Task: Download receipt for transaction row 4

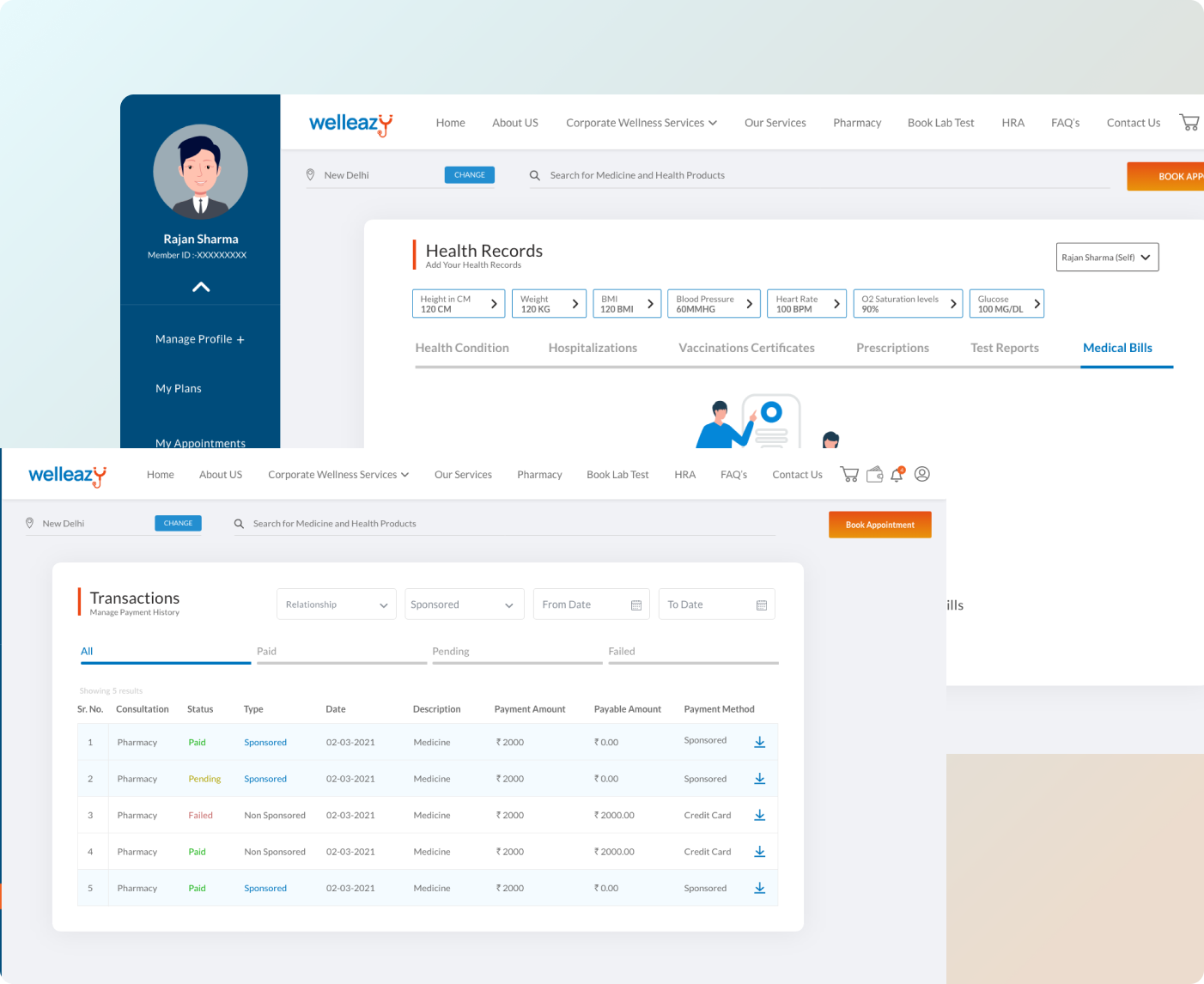Action: pos(760,852)
